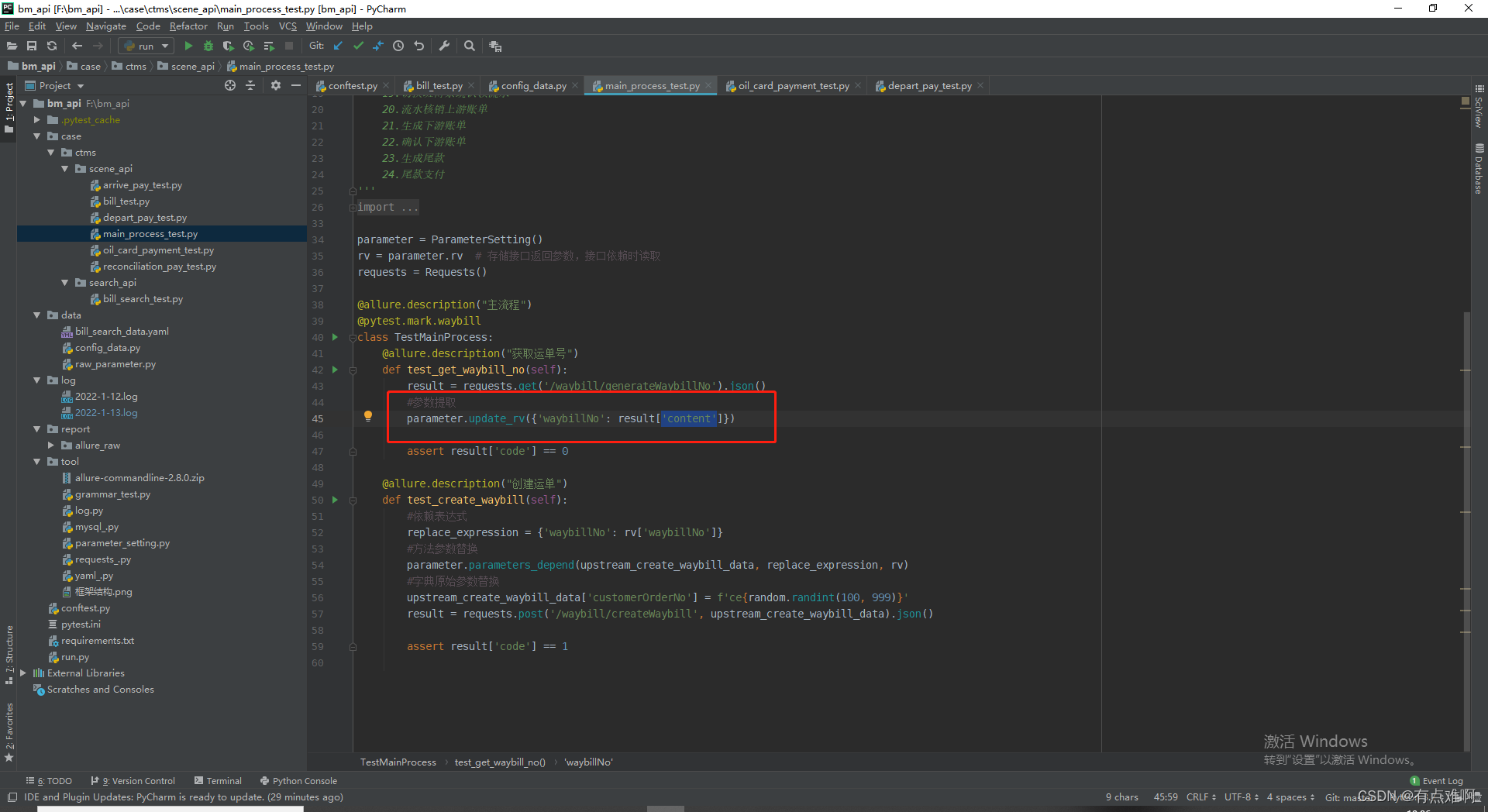1488x812 pixels.
Task: Open the Terminal tool window
Action: [x=218, y=781]
